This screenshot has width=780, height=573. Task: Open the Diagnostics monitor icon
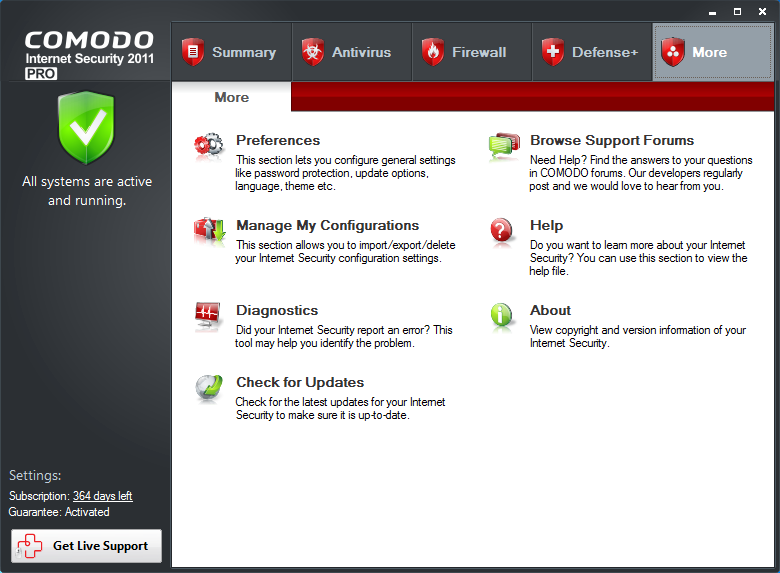[209, 316]
